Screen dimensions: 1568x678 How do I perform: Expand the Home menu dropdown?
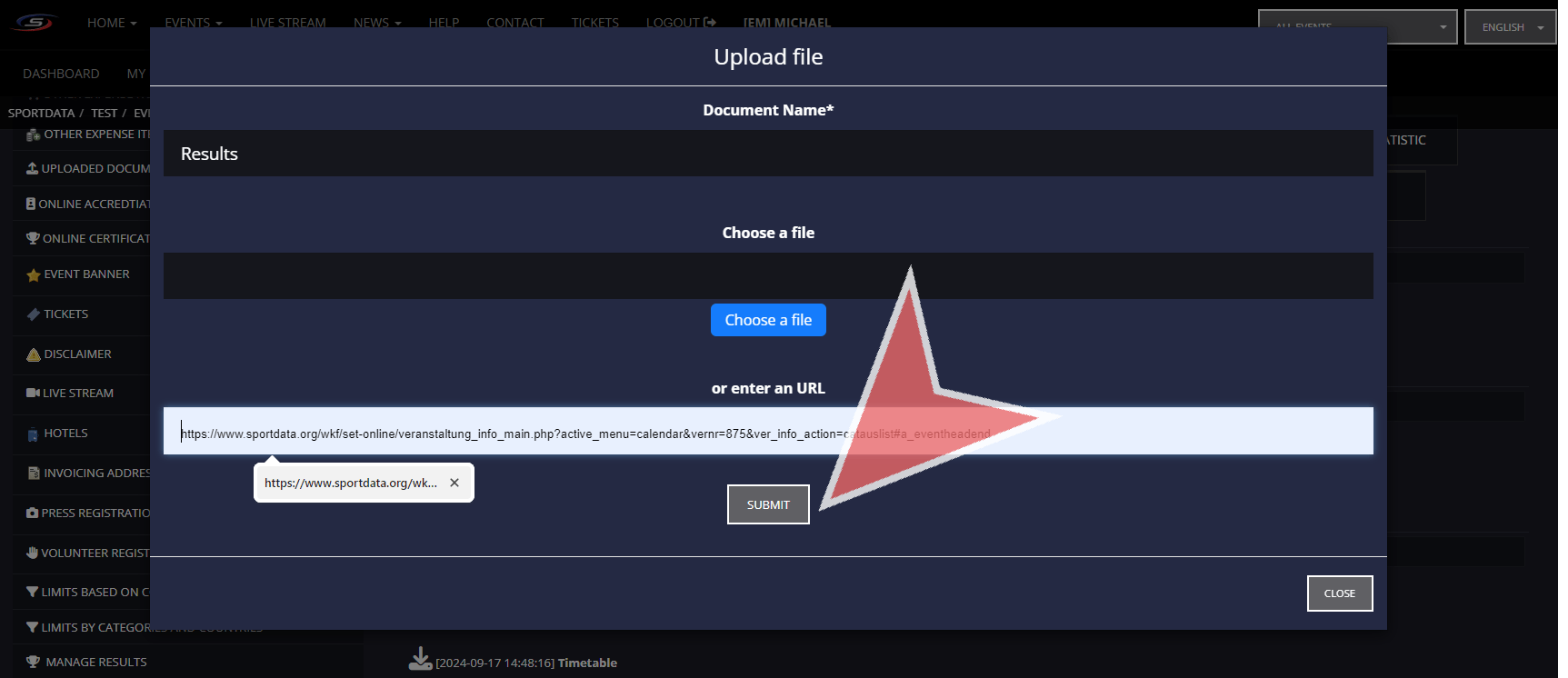pyautogui.click(x=112, y=23)
